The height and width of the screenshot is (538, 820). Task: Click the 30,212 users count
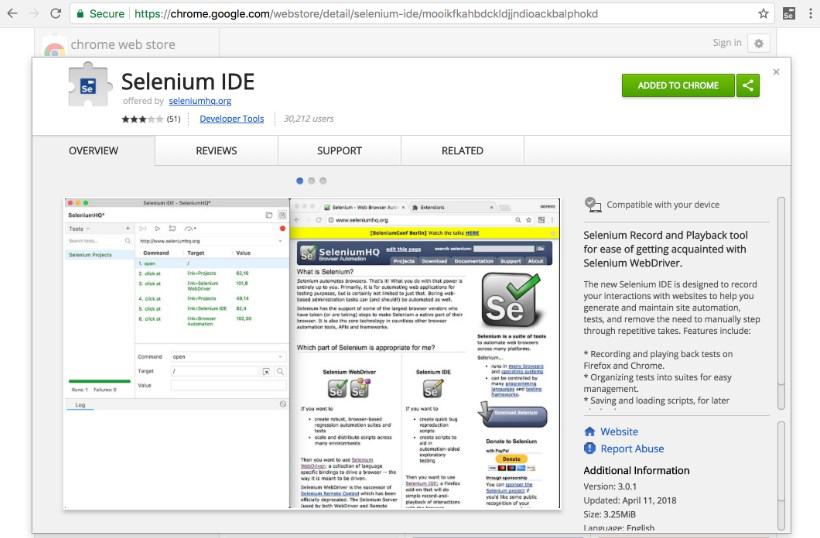click(309, 119)
